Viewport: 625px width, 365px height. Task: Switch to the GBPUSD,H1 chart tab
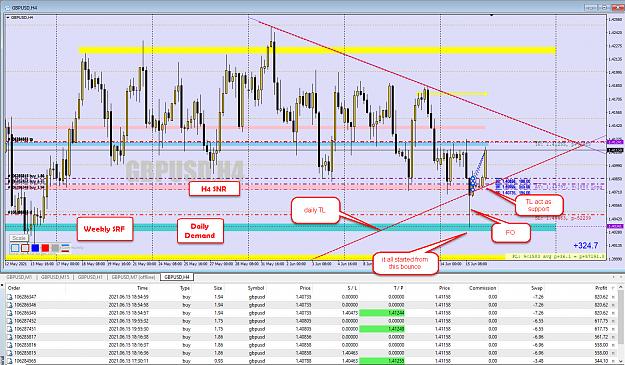[x=90, y=277]
